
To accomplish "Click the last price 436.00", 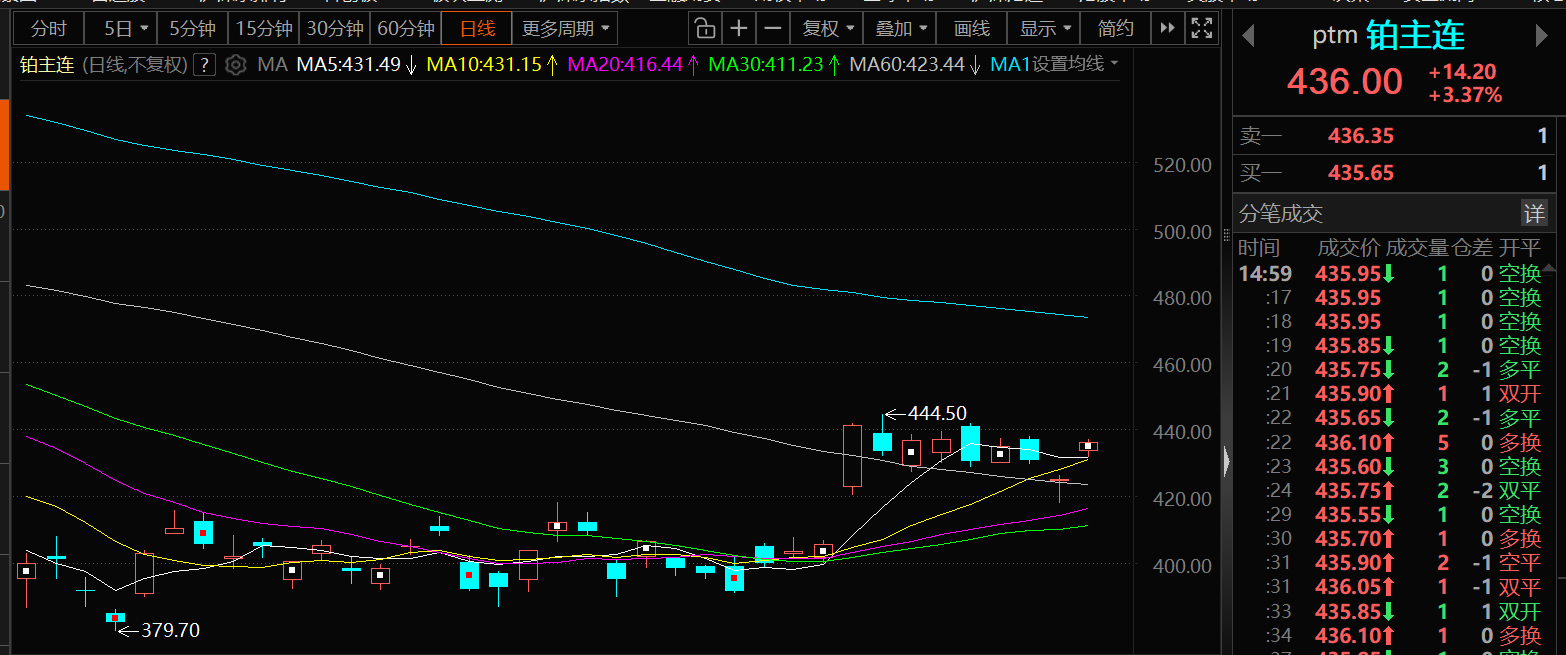I will coord(1344,81).
